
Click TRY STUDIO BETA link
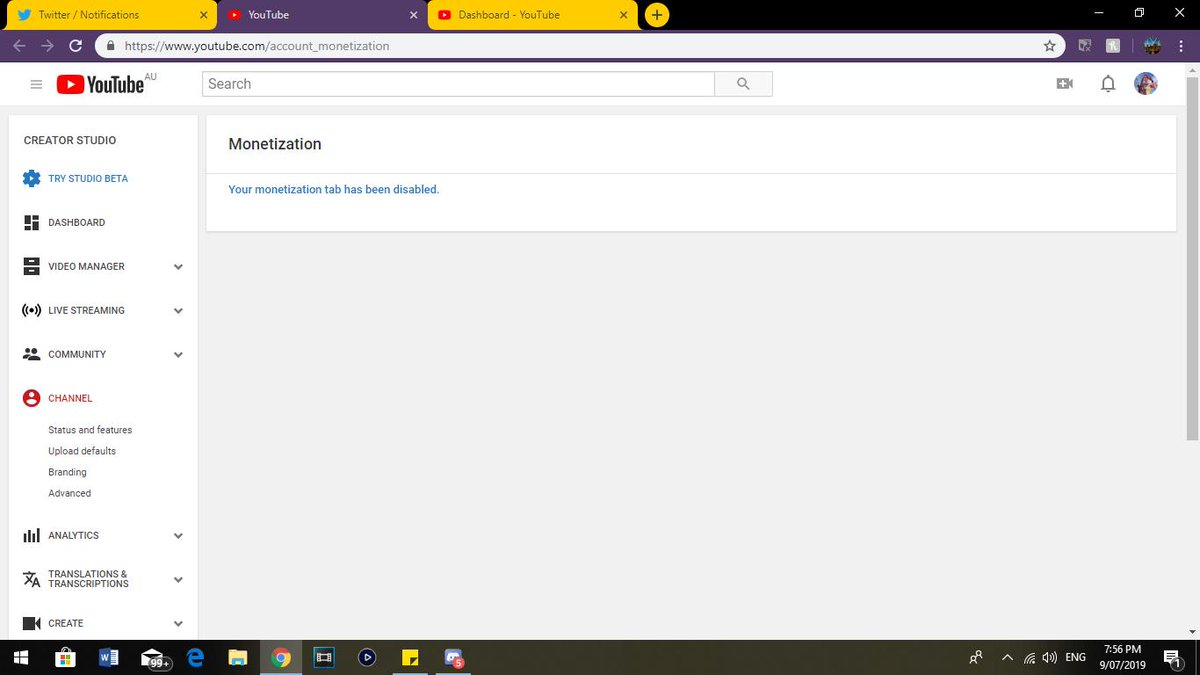88,179
